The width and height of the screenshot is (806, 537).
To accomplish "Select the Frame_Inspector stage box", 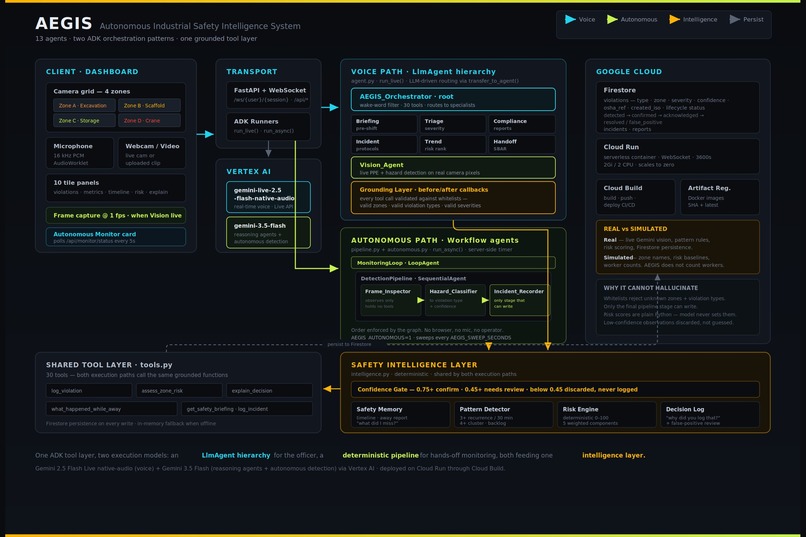I will click(391, 300).
